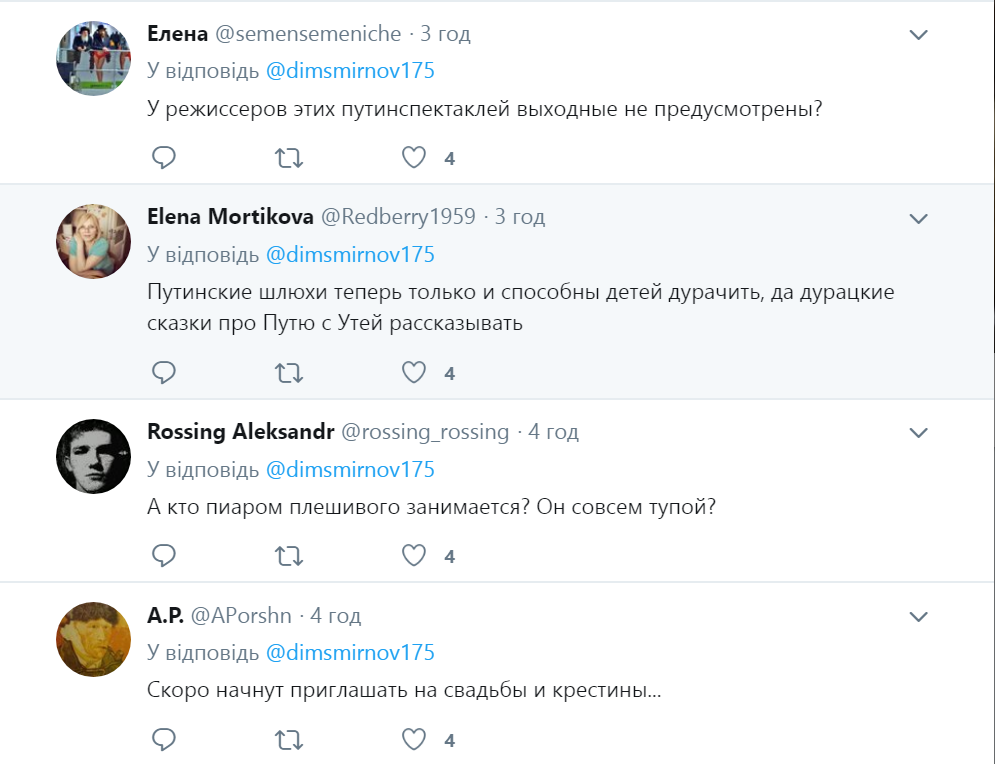
Task: Retweet A.P.'s tweet about свадьбы
Action: pos(288,740)
